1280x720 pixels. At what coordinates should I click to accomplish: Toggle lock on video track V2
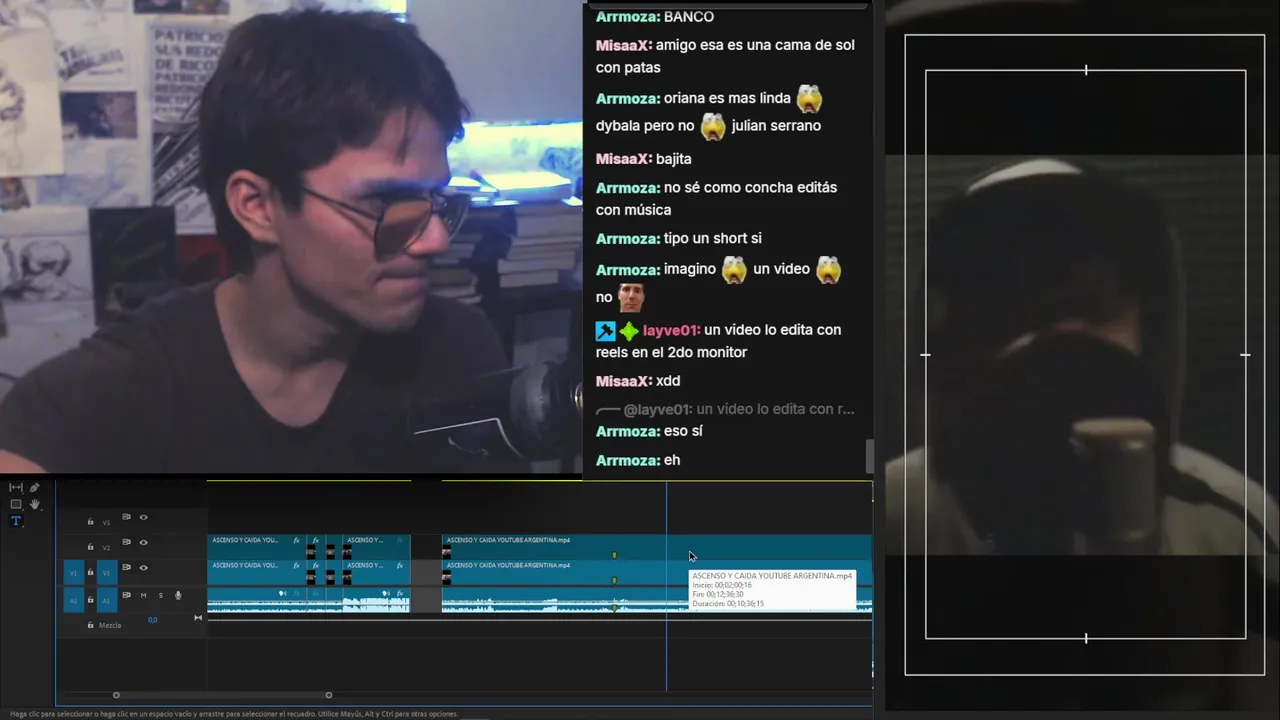pyautogui.click(x=90, y=547)
